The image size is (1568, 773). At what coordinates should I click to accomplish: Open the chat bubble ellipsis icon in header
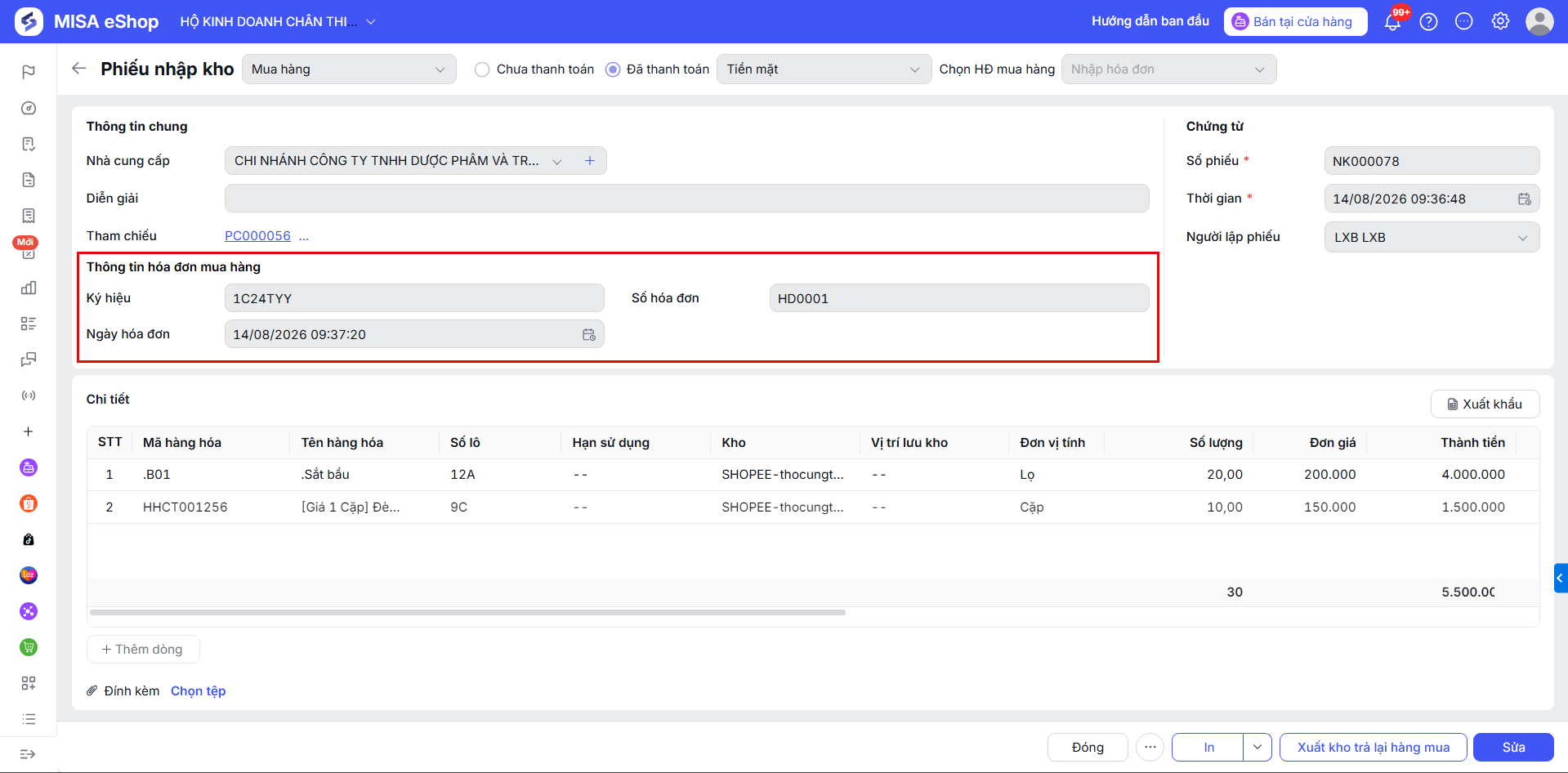coord(1464,21)
